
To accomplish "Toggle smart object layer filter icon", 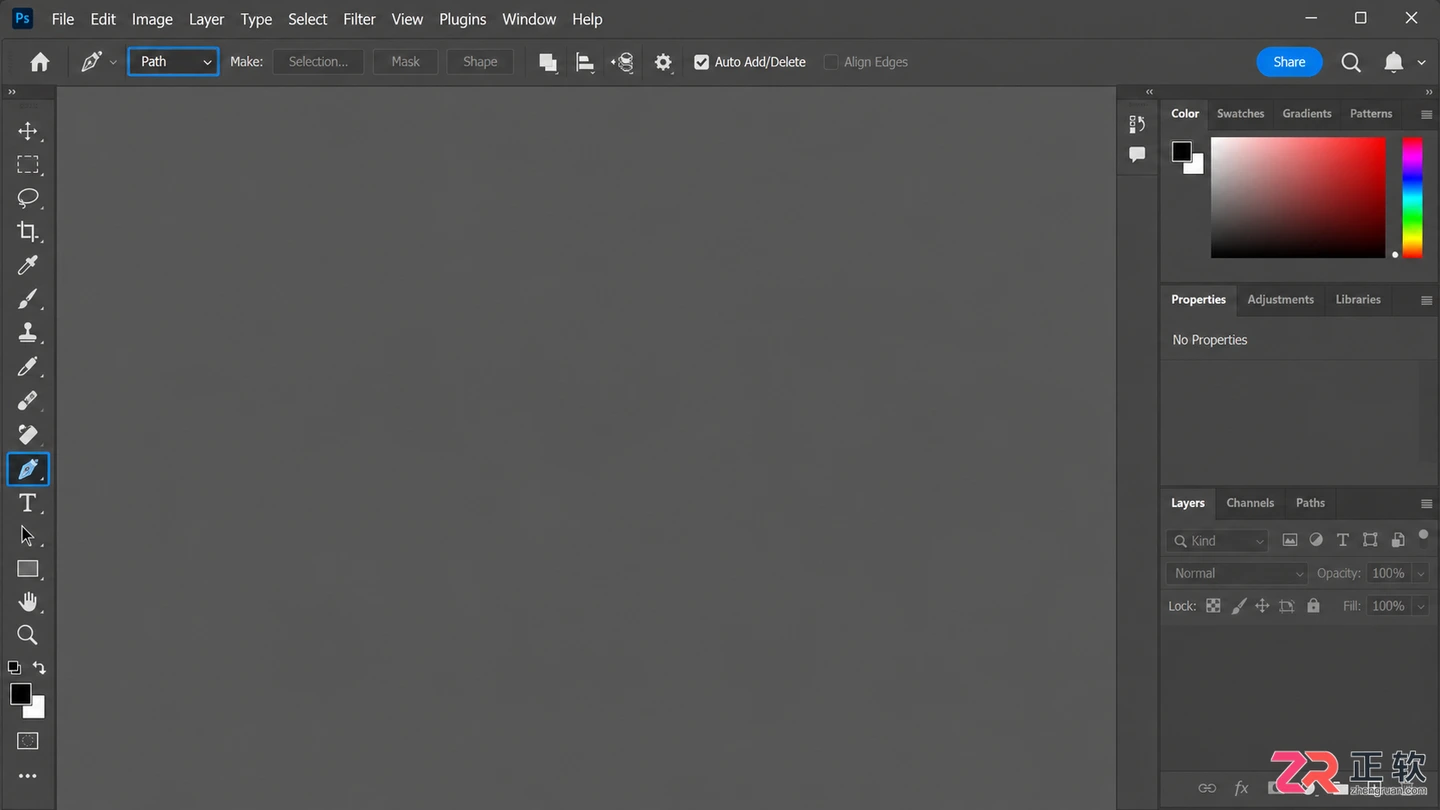I will coord(1397,540).
